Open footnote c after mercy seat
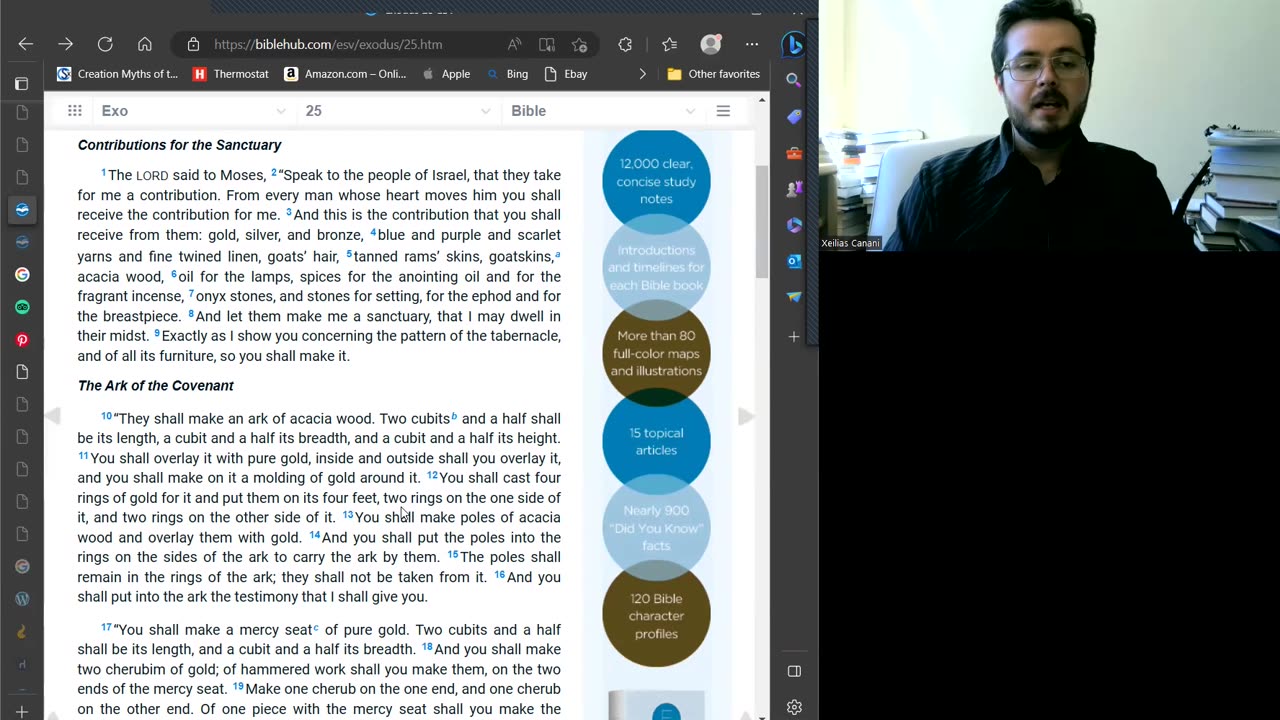 tap(316, 627)
